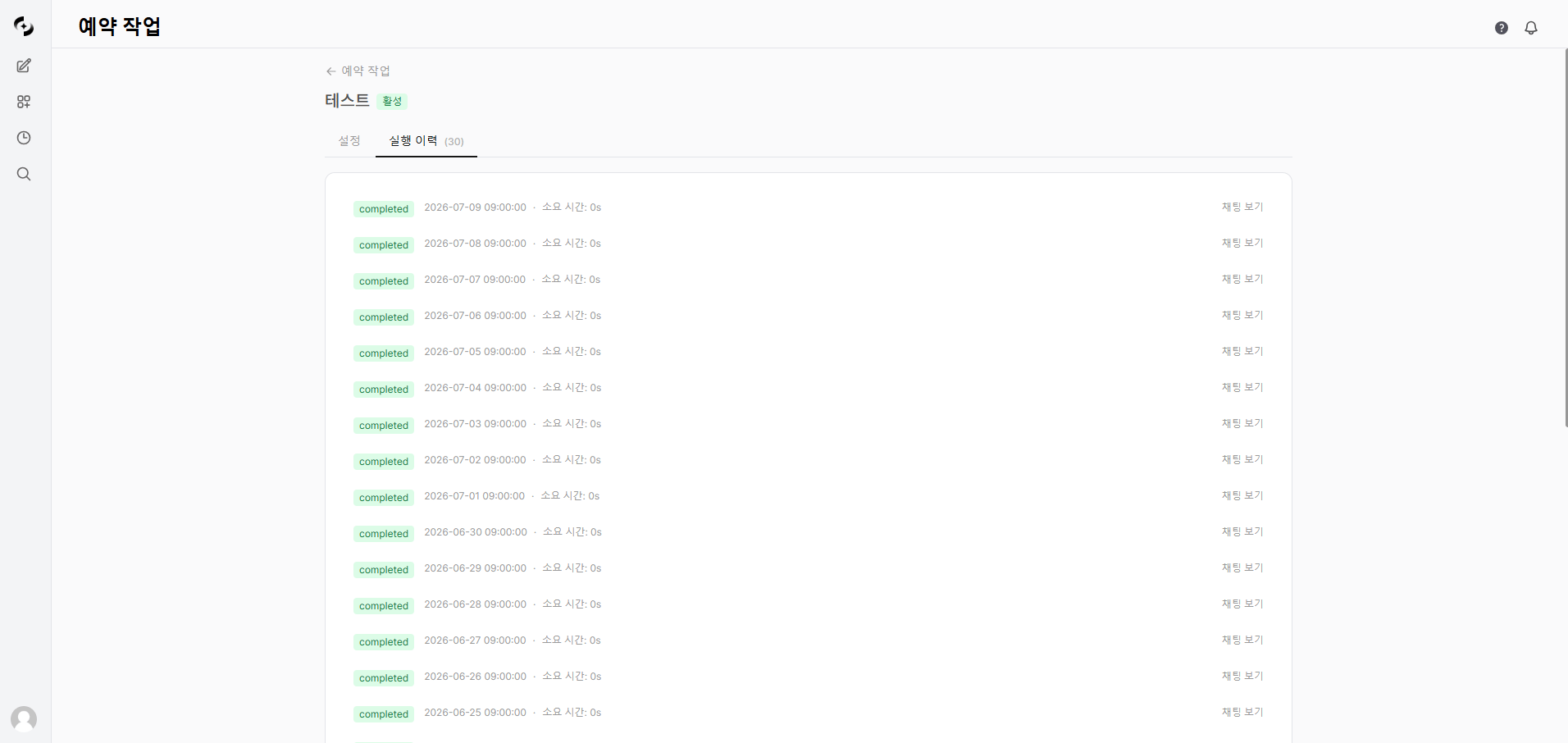Open 채팅 보기 for the 2026-07-08 run
The image size is (1568, 743).
(x=1242, y=244)
